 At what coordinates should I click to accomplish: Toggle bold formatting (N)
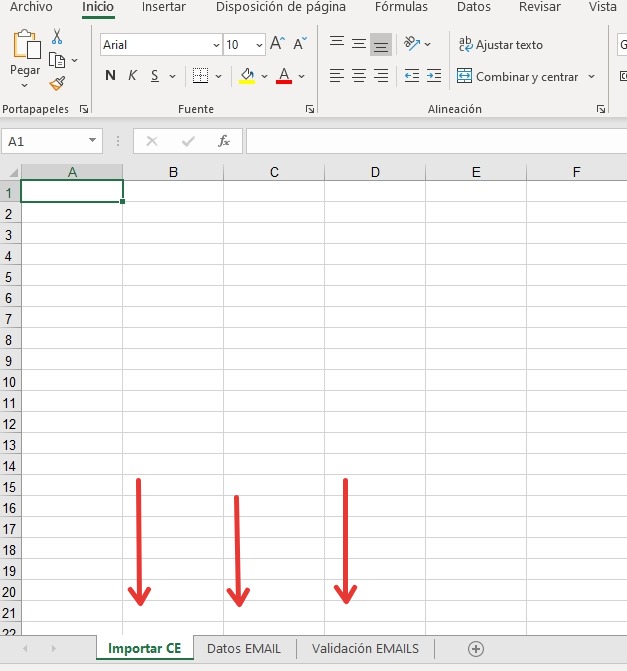[x=110, y=76]
